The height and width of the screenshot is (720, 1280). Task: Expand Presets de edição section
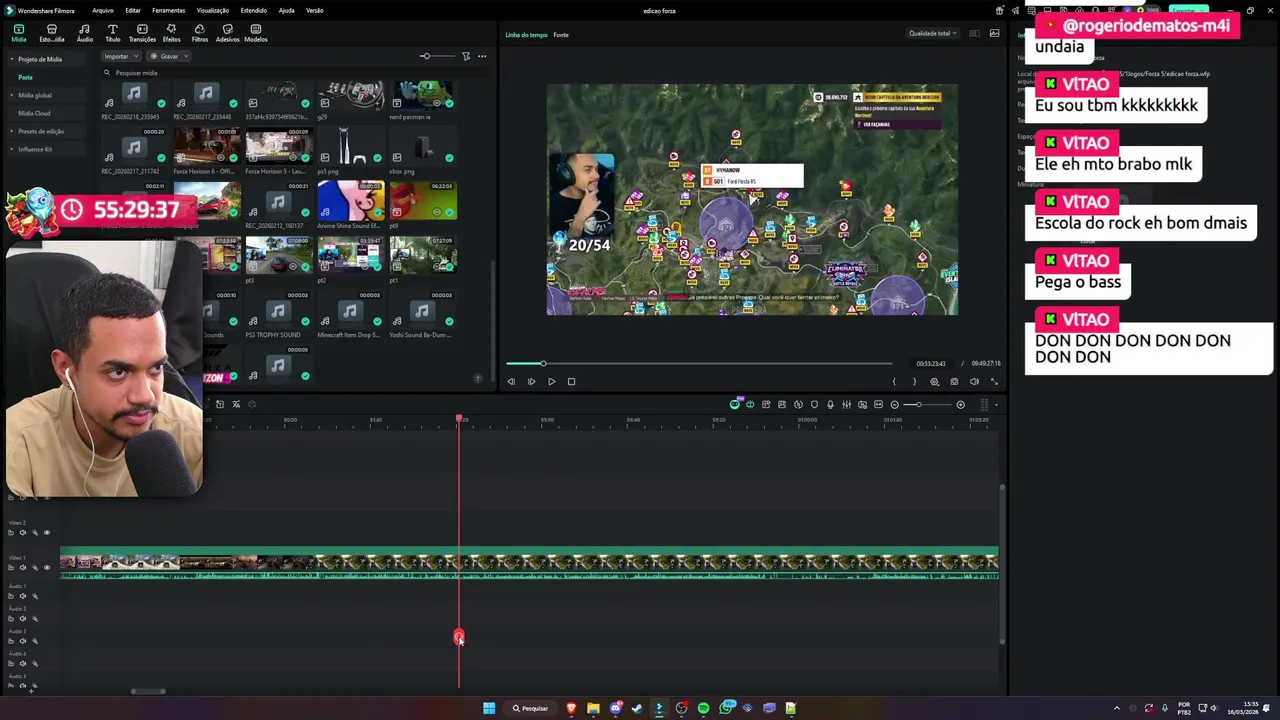13,131
